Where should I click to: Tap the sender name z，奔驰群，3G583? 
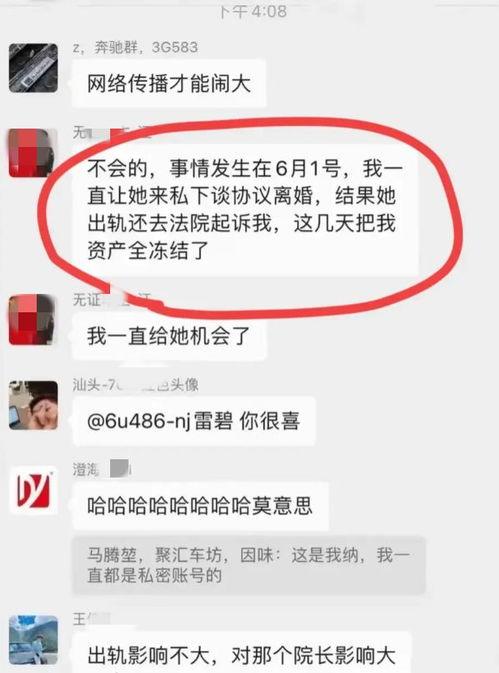pos(135,48)
